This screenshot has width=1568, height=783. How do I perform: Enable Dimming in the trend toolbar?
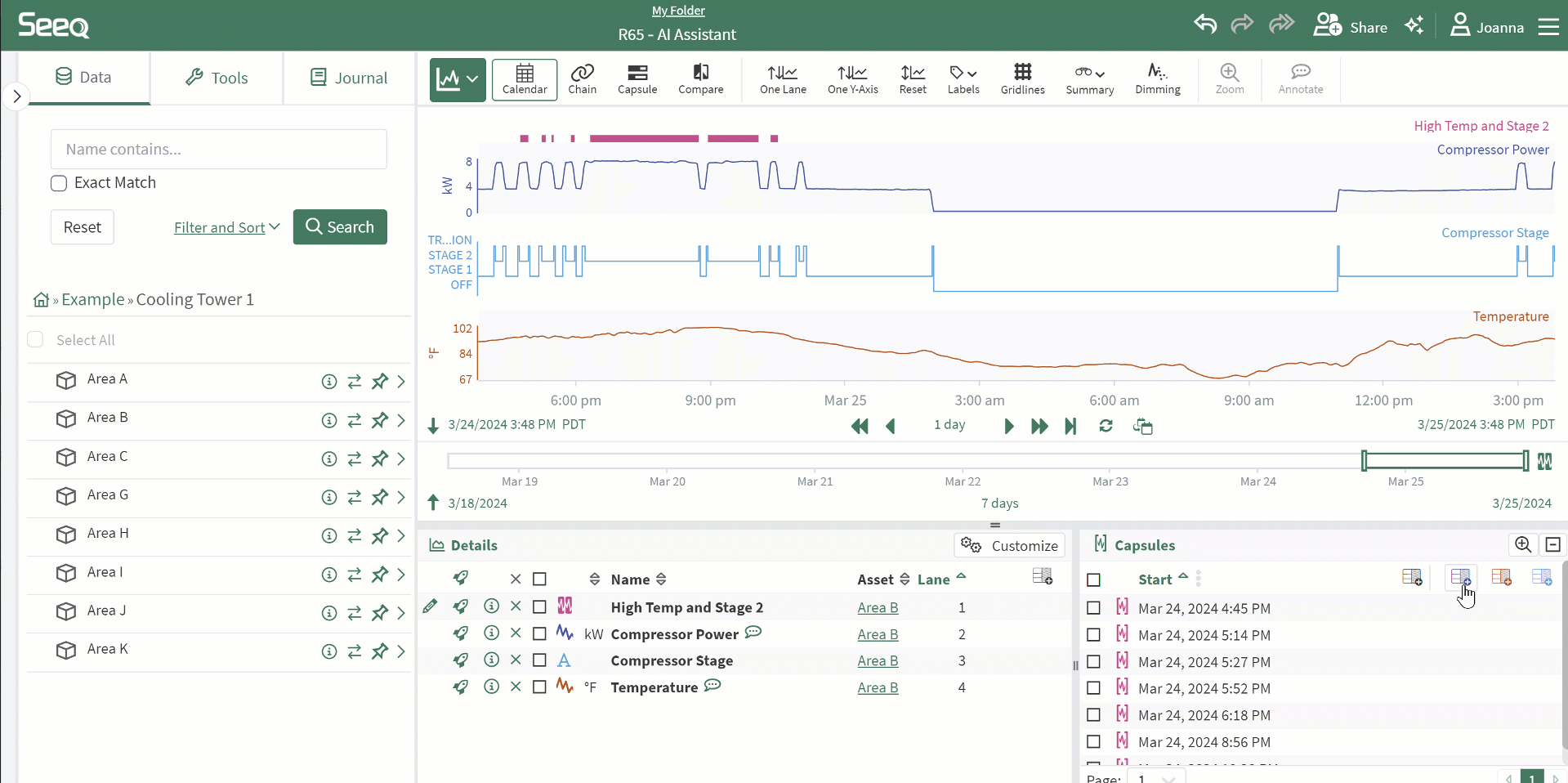point(1157,79)
